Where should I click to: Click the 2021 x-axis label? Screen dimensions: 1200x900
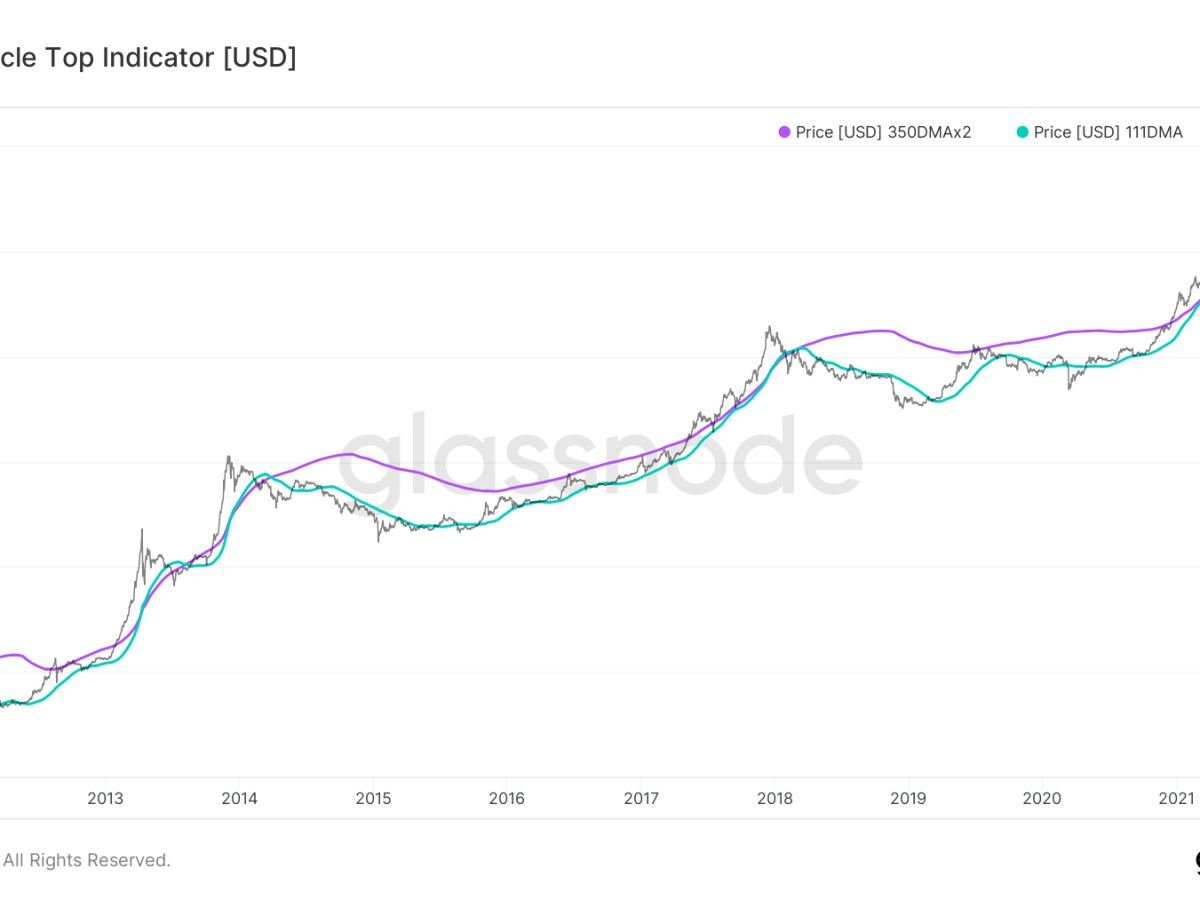(1176, 798)
